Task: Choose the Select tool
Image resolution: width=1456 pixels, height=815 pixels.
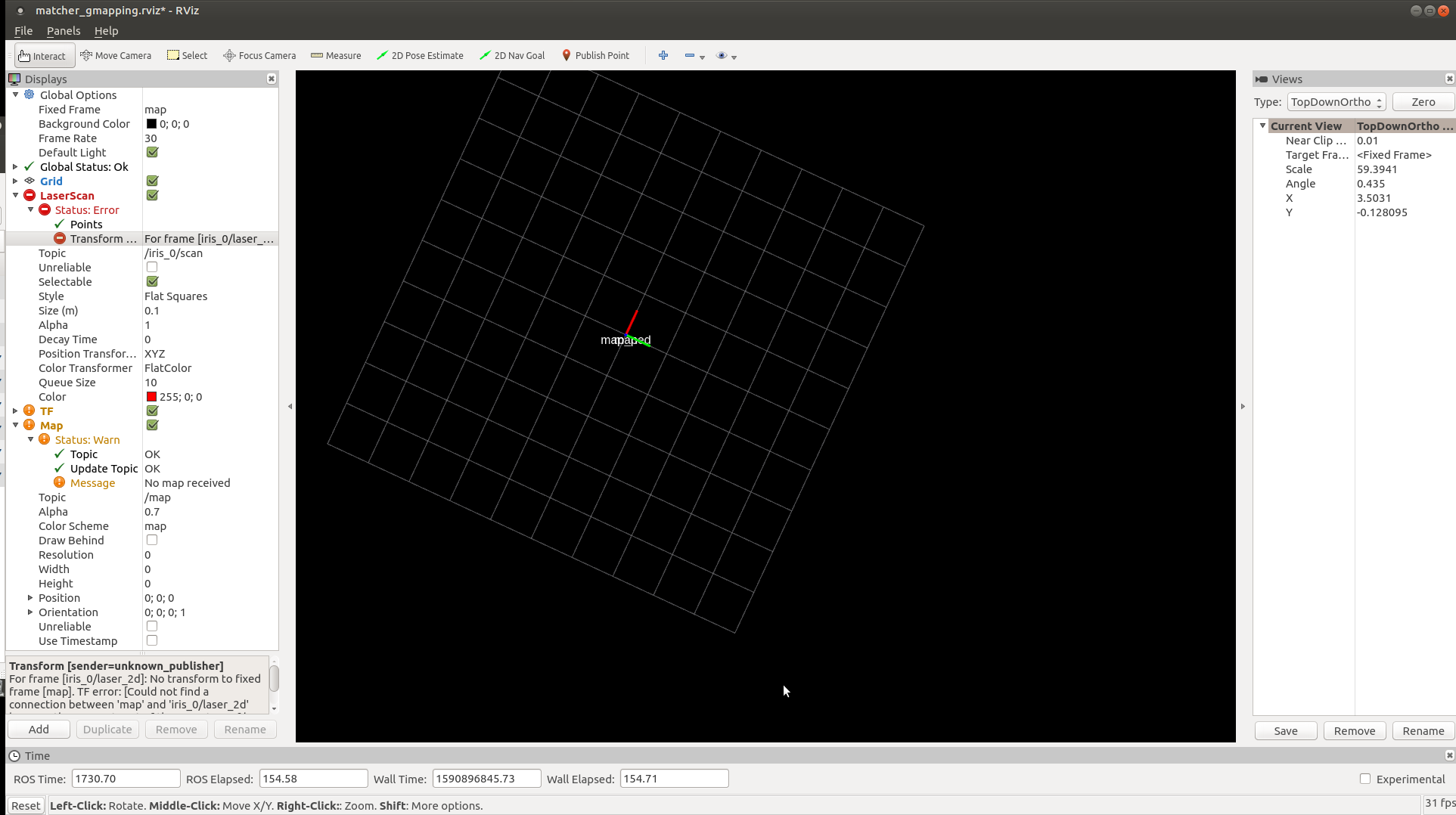Action: click(187, 55)
